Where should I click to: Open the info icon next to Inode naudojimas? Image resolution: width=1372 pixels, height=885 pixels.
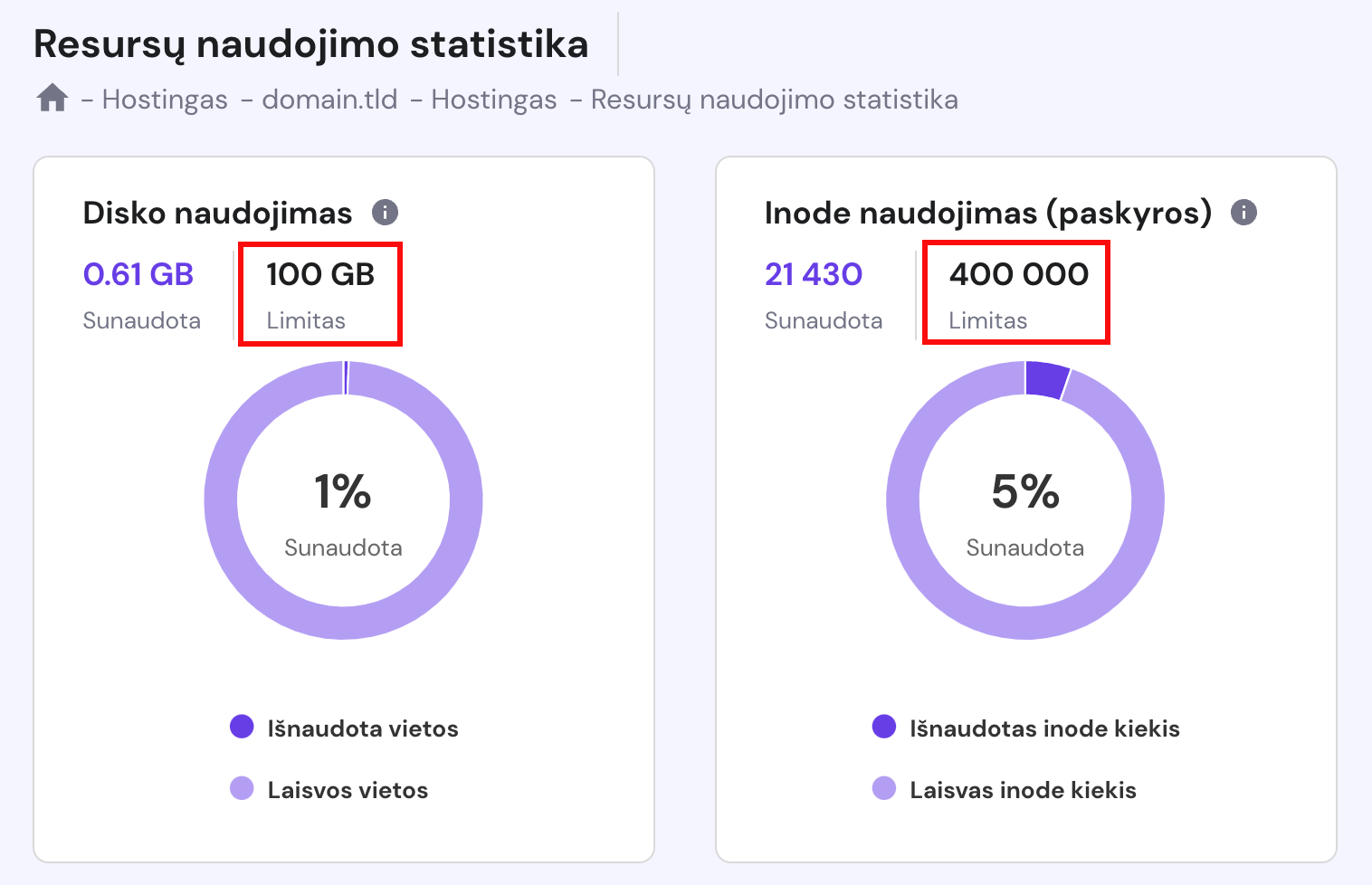[1244, 213]
